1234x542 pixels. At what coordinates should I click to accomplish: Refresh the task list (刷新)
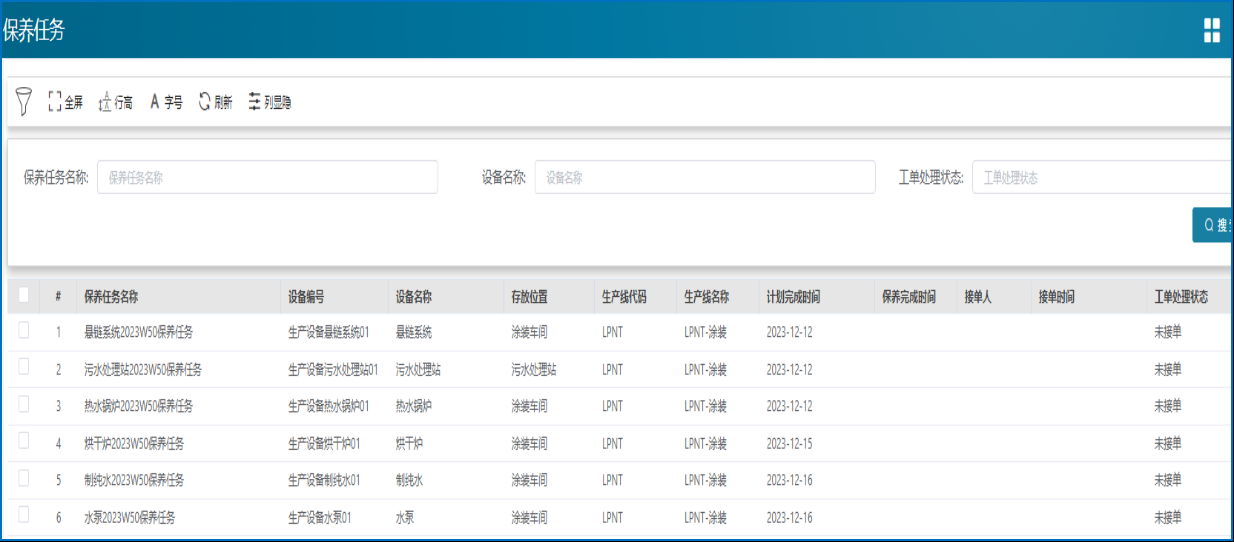click(x=215, y=102)
